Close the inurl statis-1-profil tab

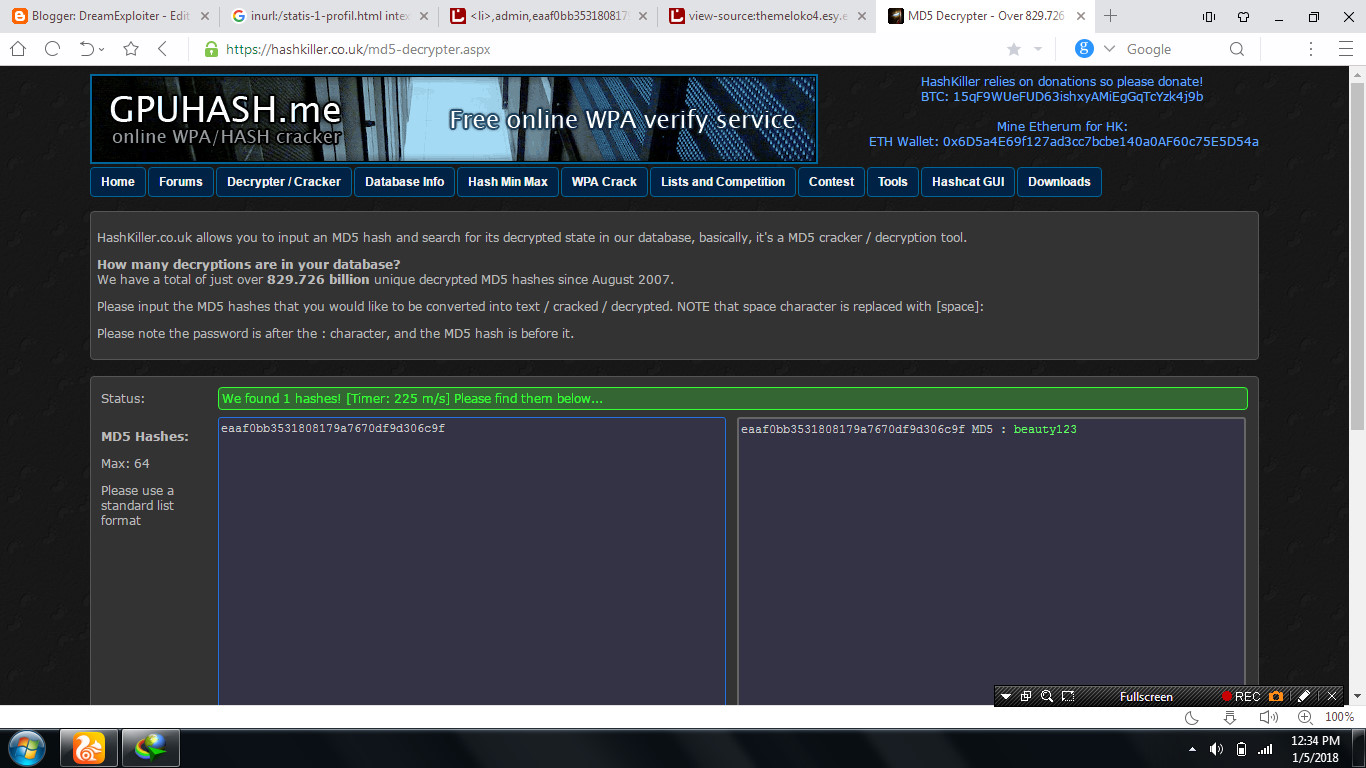pyautogui.click(x=426, y=16)
